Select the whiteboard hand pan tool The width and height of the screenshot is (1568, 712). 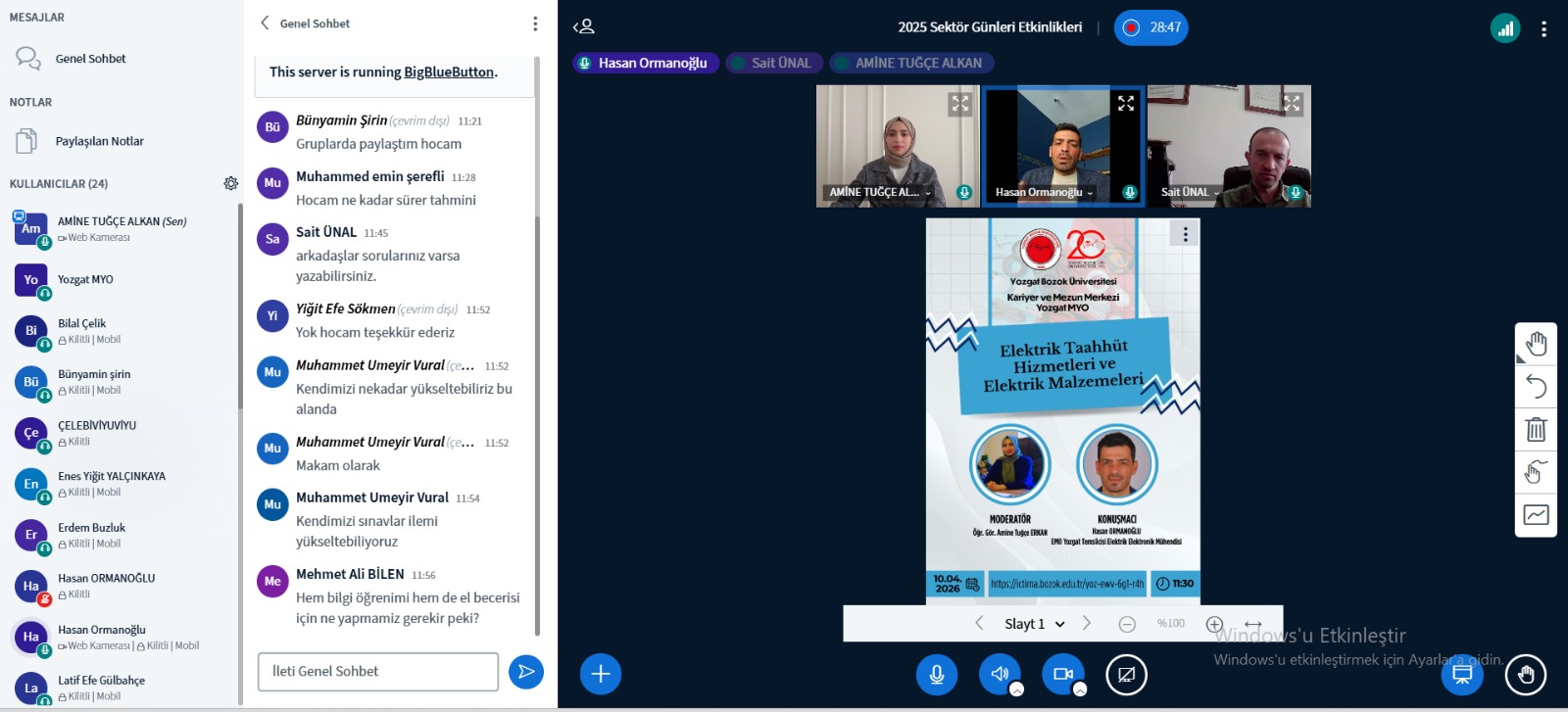coord(1536,344)
